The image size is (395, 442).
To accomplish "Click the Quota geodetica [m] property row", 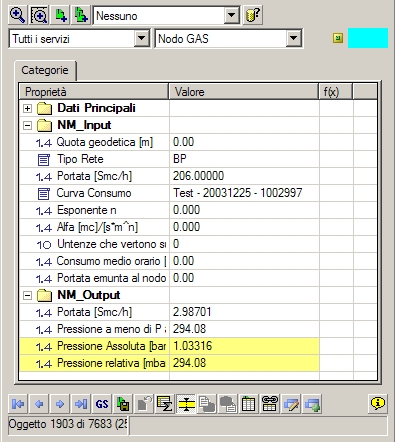I will [x=198, y=142].
